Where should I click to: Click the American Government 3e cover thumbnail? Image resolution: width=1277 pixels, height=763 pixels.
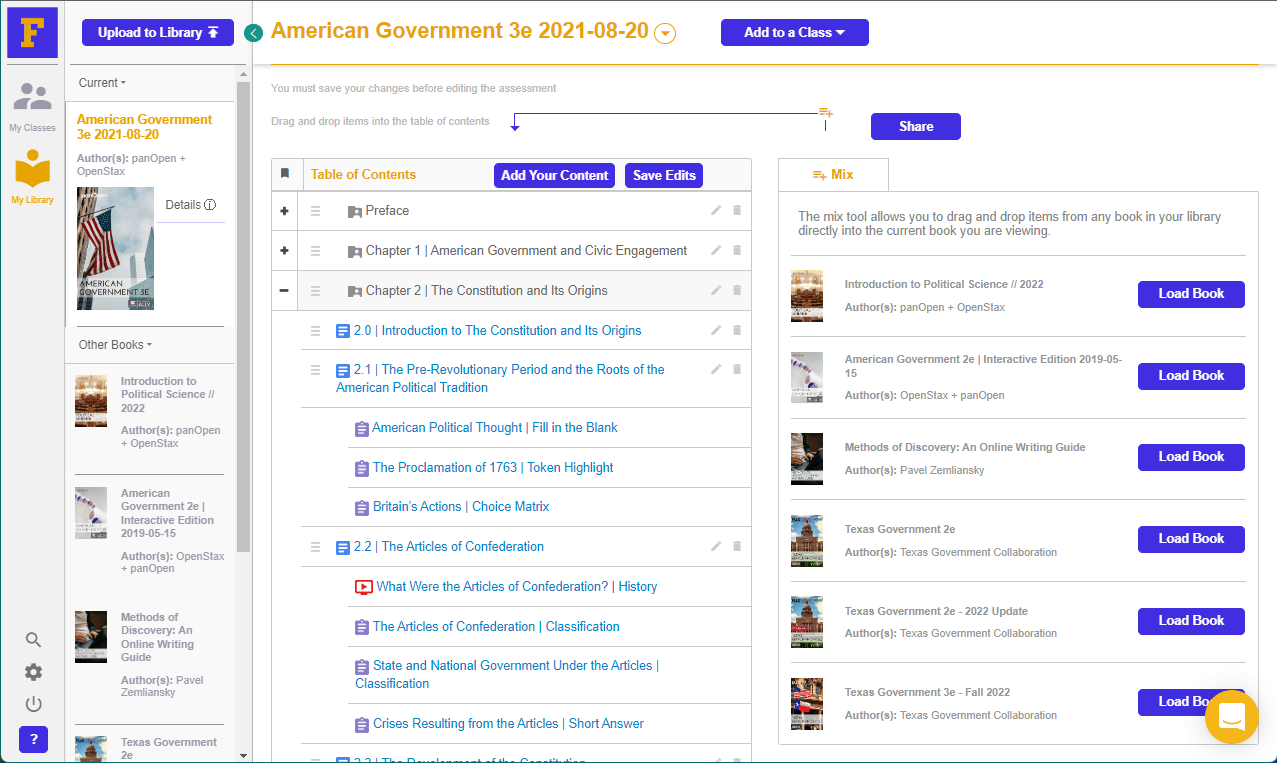click(115, 248)
